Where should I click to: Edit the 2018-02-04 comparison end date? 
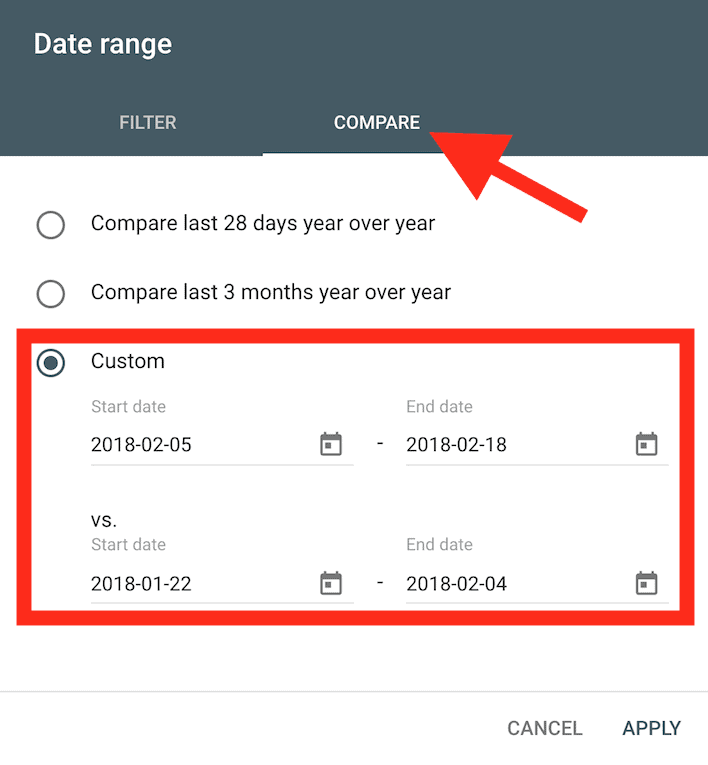coord(537,584)
